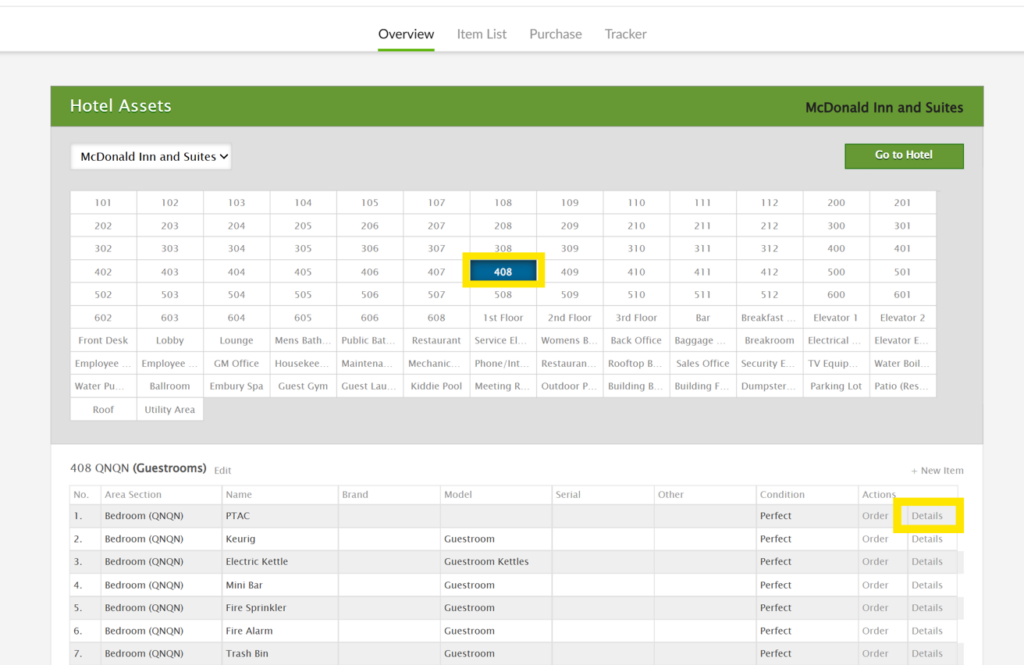Choose the Front Desk area cell
The width and height of the screenshot is (1024, 665).
click(x=103, y=341)
